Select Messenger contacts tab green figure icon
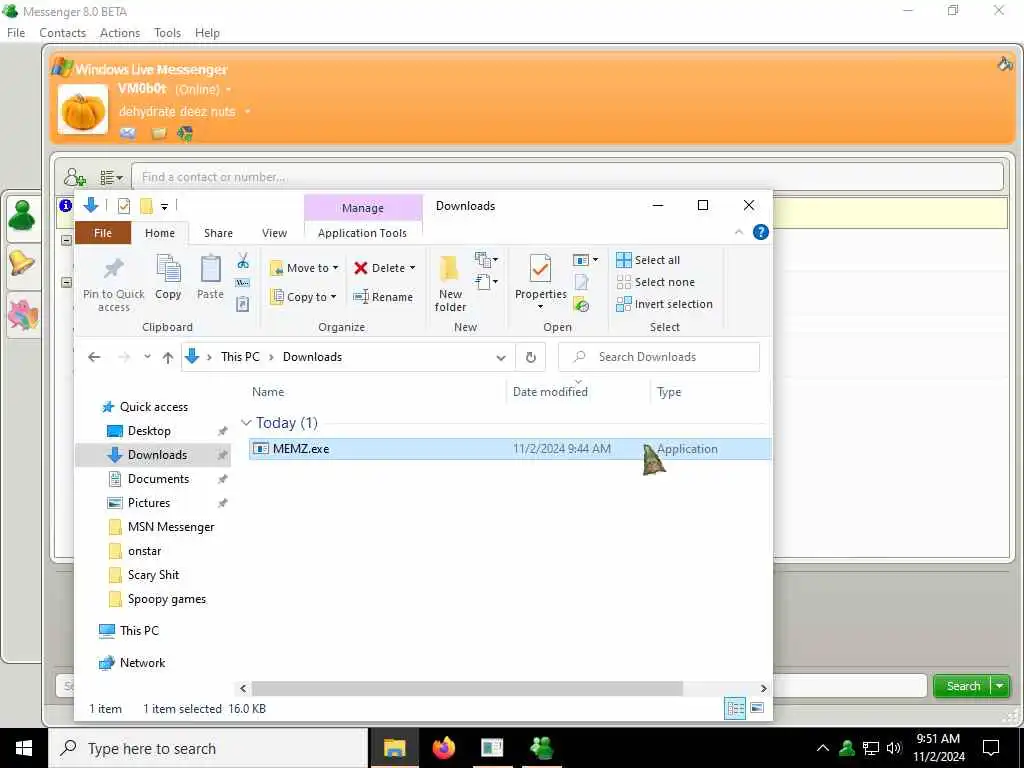Viewport: 1024px width, 768px height. 22,216
